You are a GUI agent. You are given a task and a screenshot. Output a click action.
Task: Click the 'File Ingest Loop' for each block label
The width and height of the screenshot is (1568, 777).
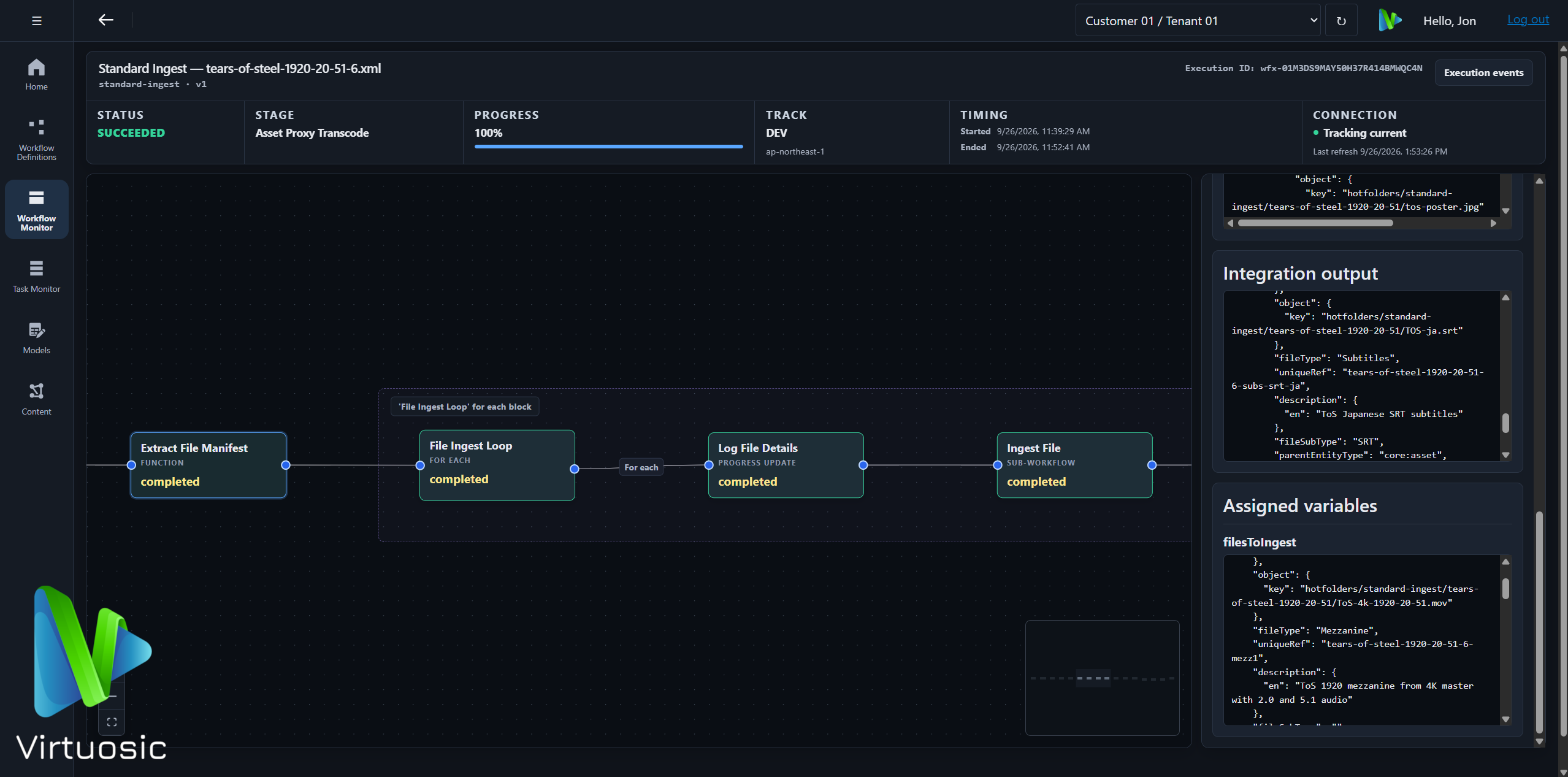(465, 407)
